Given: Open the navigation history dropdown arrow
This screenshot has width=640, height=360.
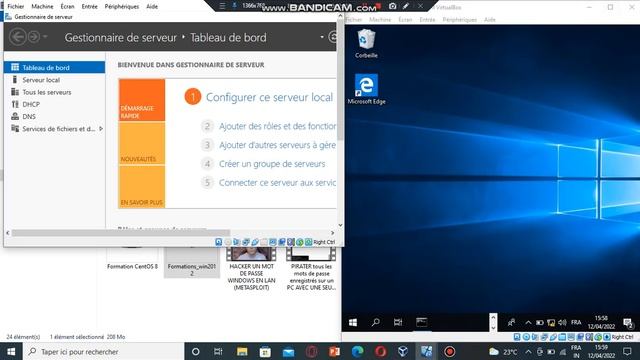Looking at the screenshot, I should coord(45,37).
